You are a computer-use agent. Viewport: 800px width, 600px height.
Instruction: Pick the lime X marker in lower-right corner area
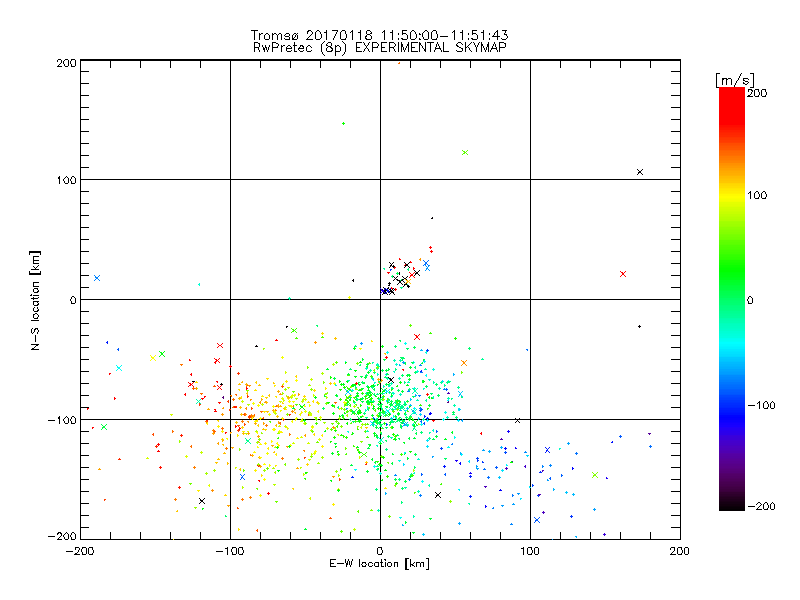pos(595,475)
